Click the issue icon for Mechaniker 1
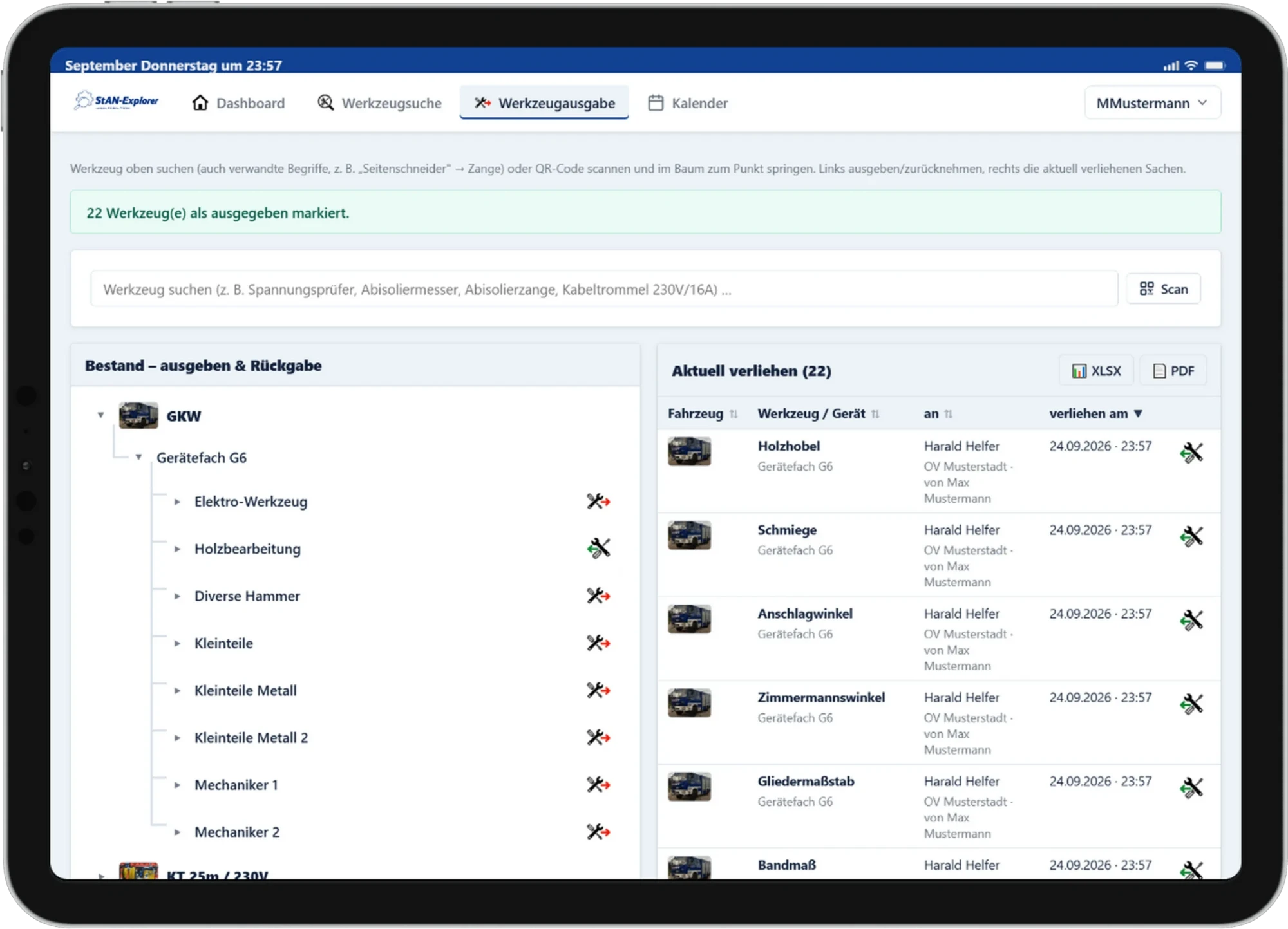1288x929 pixels. (598, 785)
